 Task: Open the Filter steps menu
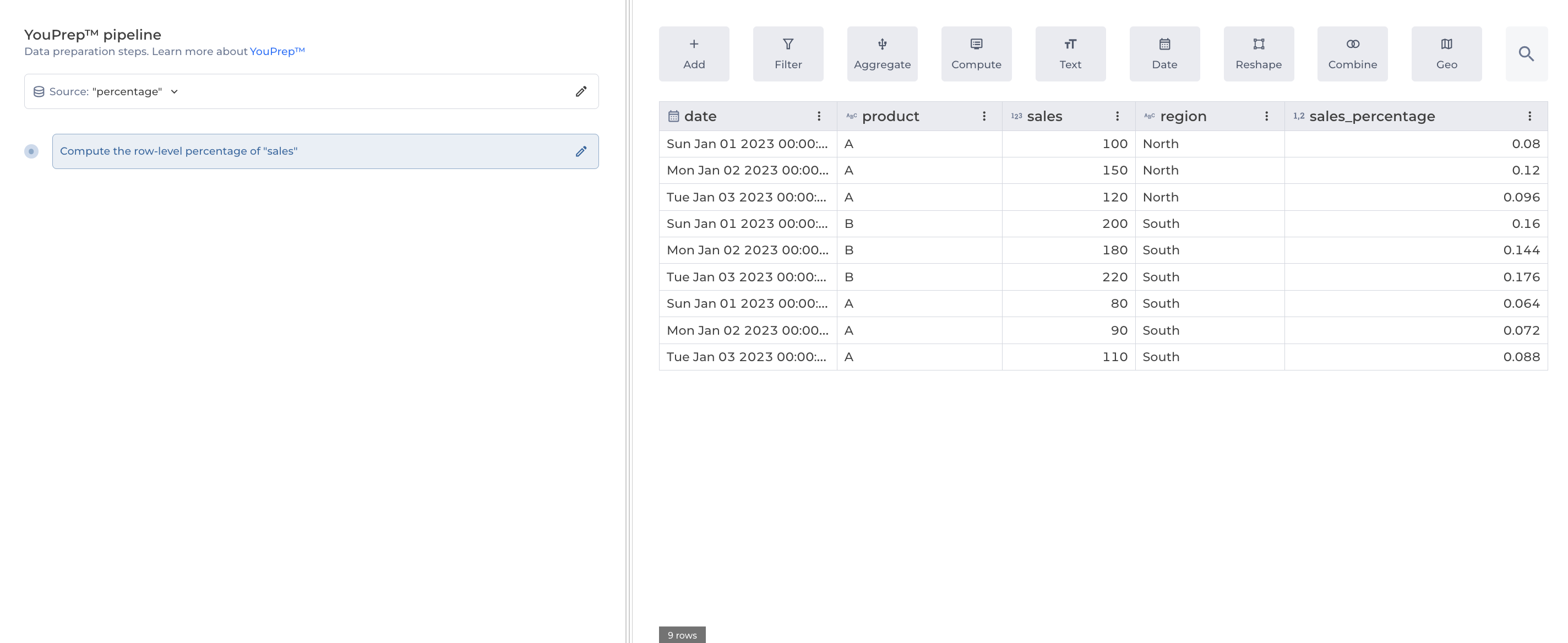[x=788, y=53]
